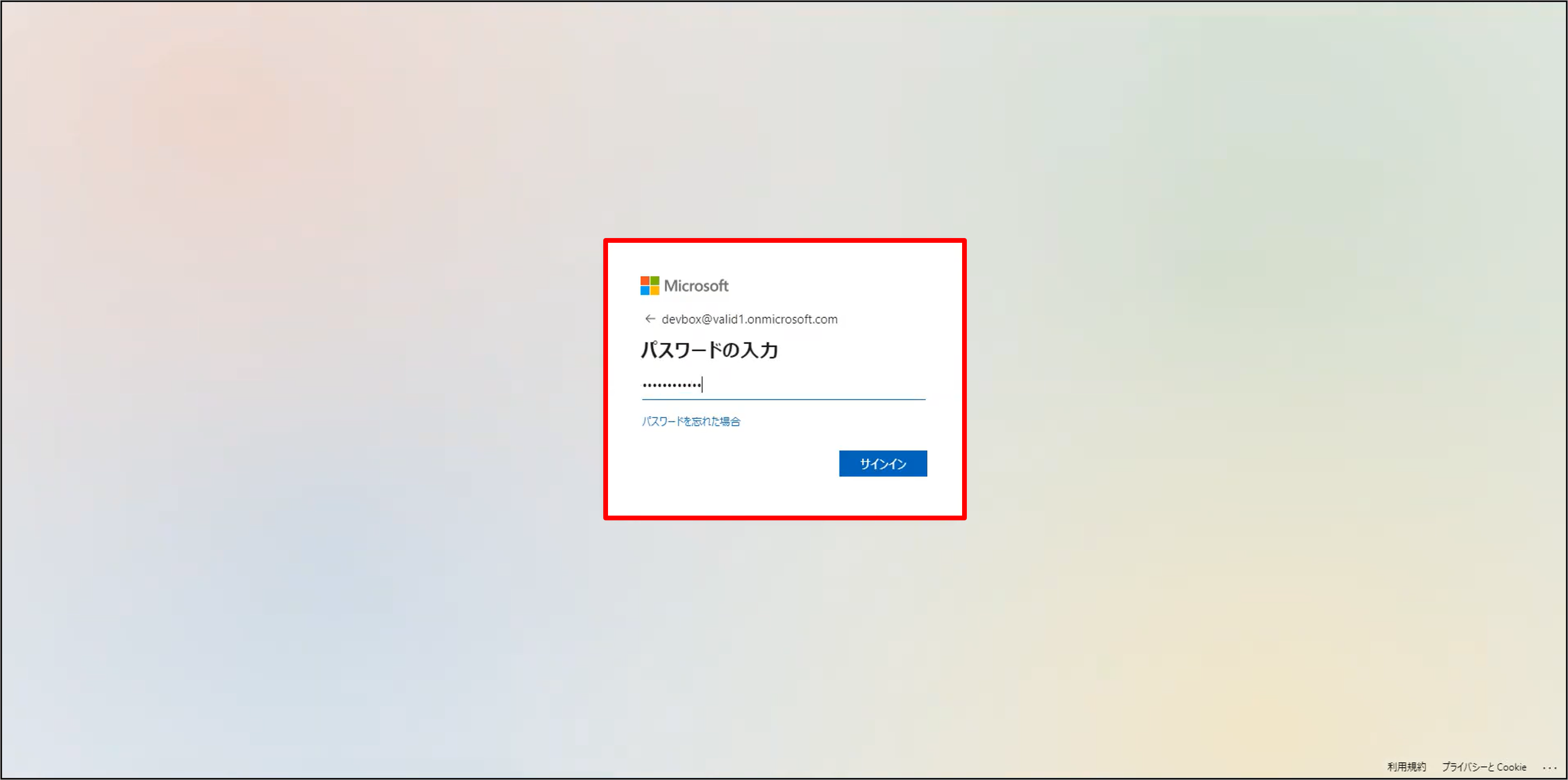Click the back arrow beside the email address
Viewport: 1568px width, 780px height.
(x=650, y=319)
